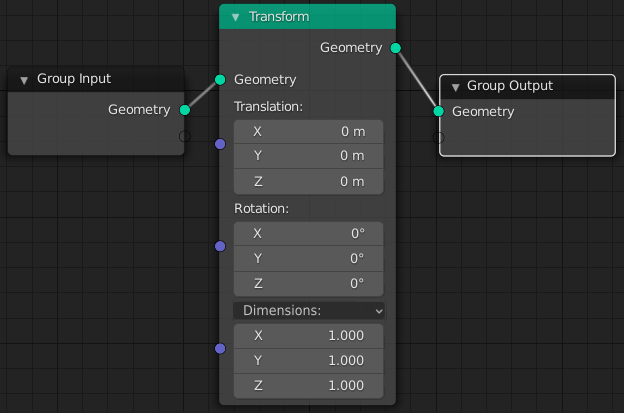The image size is (624, 413).
Task: Click the empty socket on Group Input
Action: coord(185,136)
